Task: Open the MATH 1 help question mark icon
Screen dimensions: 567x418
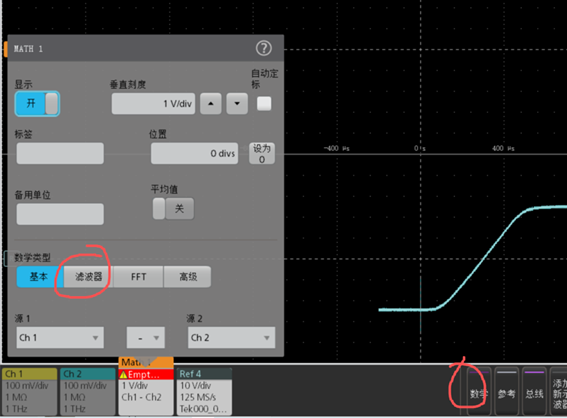Action: tap(264, 48)
